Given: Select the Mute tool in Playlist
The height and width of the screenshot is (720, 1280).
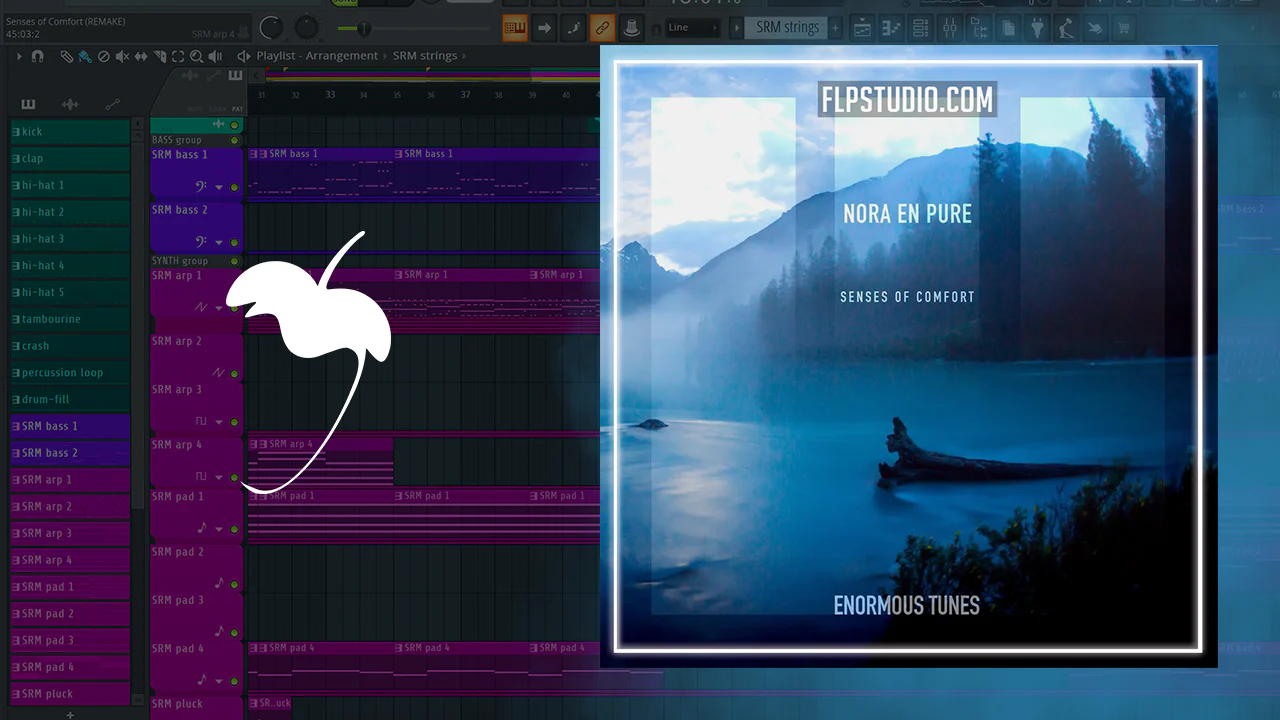Looking at the screenshot, I should point(122,56).
